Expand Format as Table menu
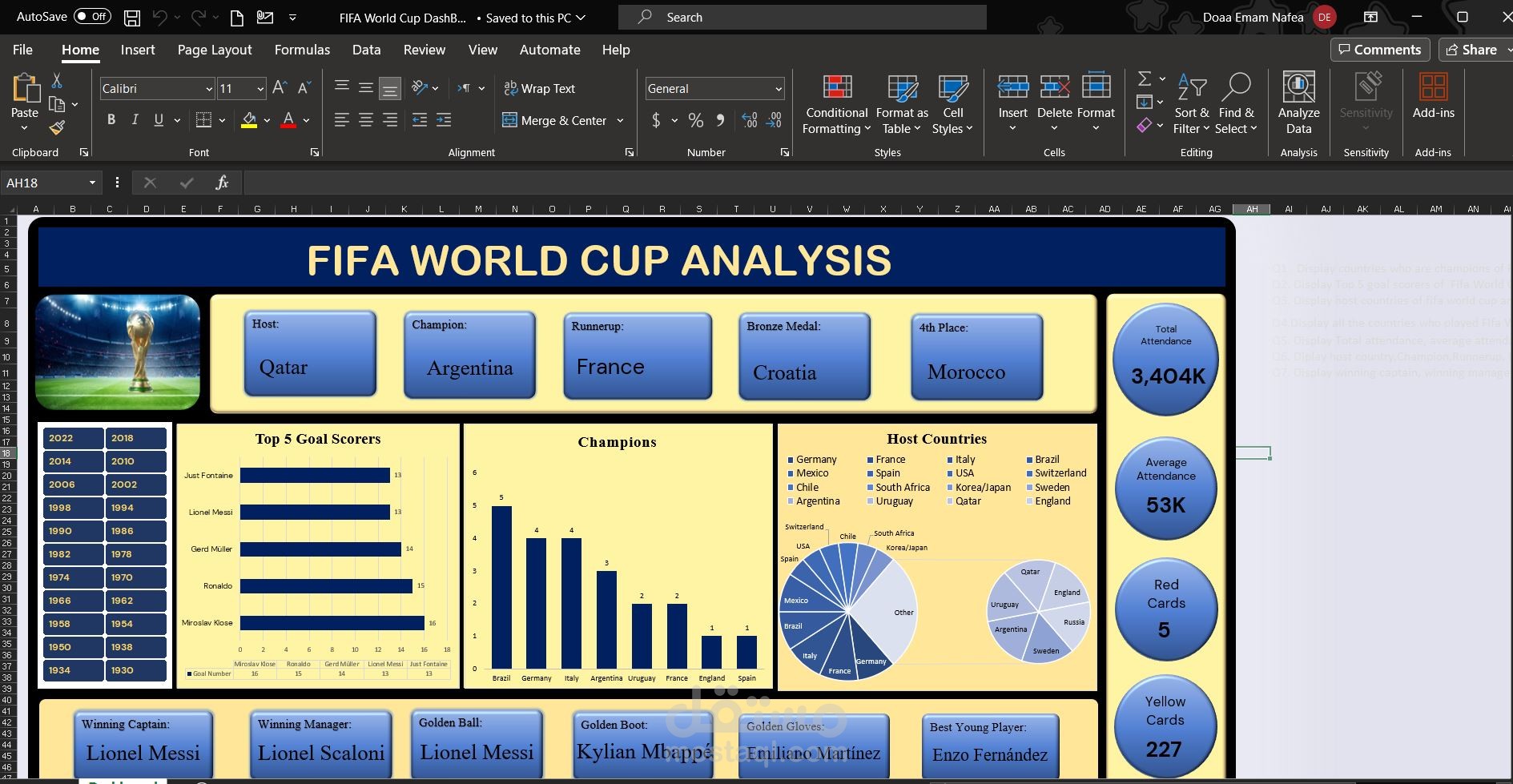 [902, 103]
